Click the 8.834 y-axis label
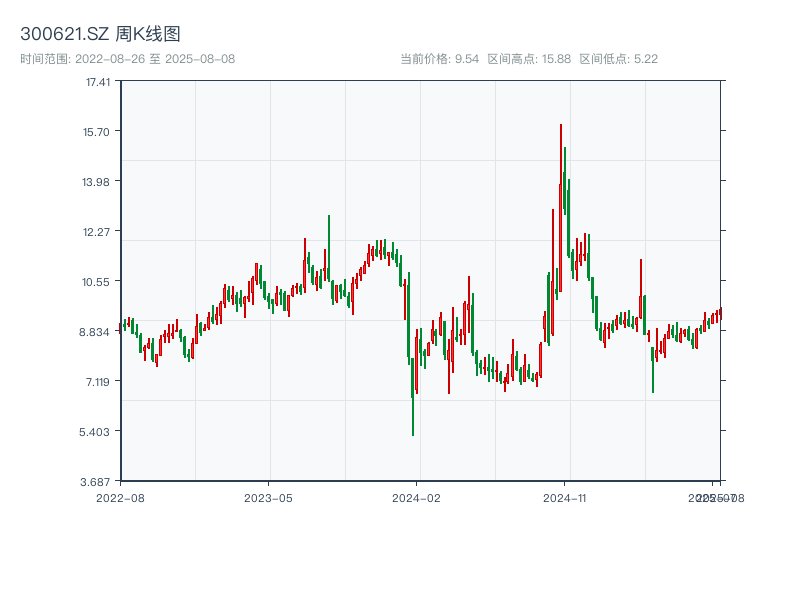The height and width of the screenshot is (600, 800). (97, 331)
